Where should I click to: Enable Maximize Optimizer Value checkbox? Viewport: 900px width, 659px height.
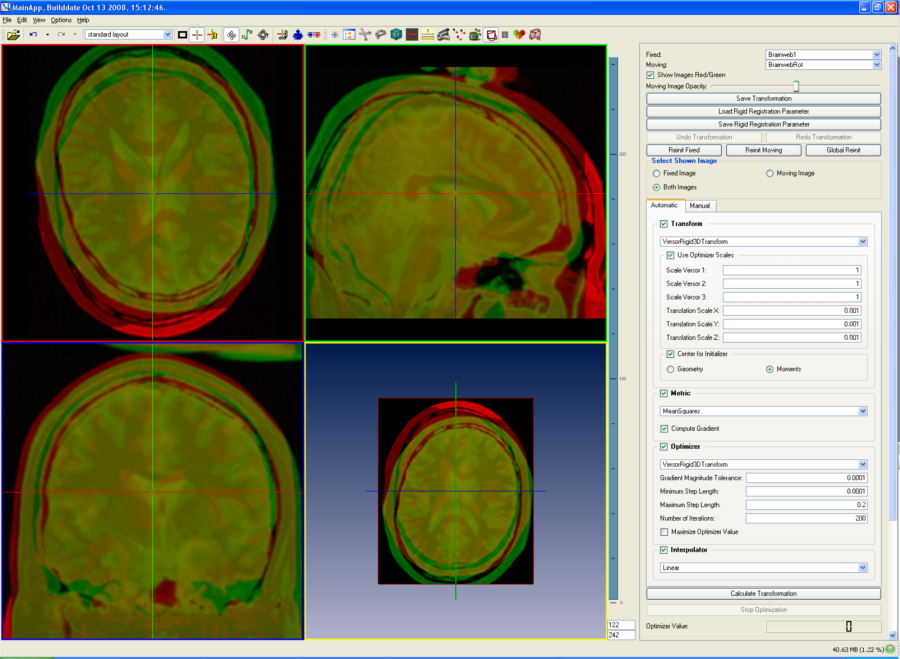pos(666,532)
